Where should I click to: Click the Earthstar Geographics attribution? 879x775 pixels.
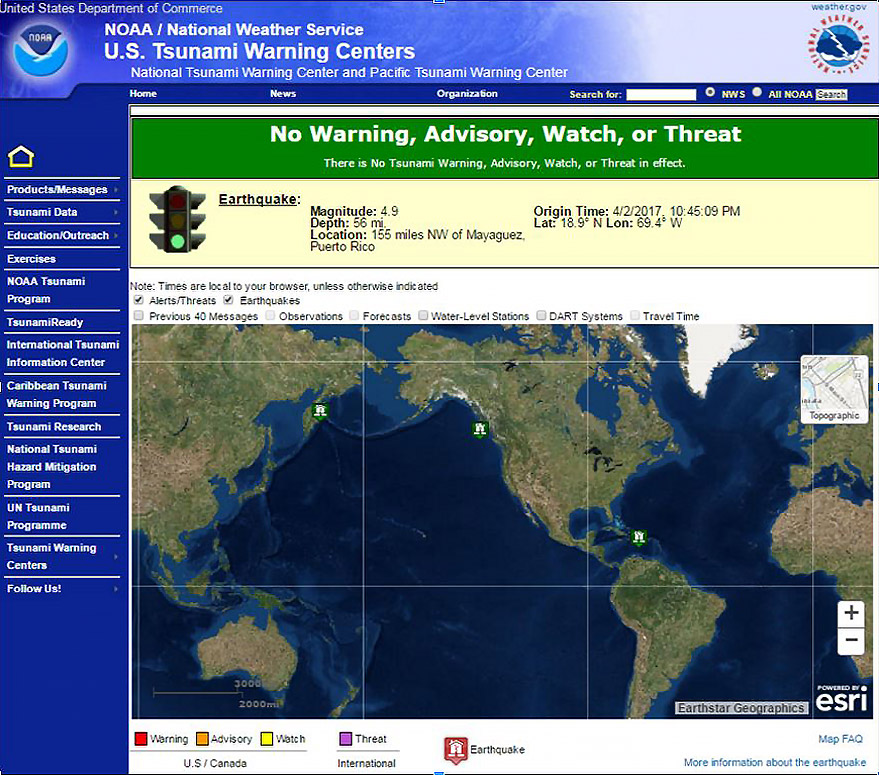click(741, 708)
